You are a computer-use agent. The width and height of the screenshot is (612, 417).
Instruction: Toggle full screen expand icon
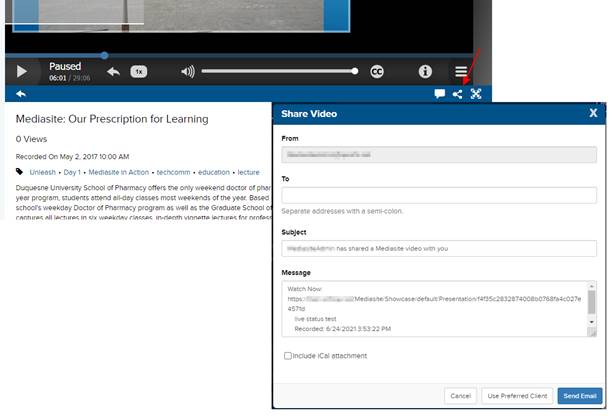click(476, 94)
